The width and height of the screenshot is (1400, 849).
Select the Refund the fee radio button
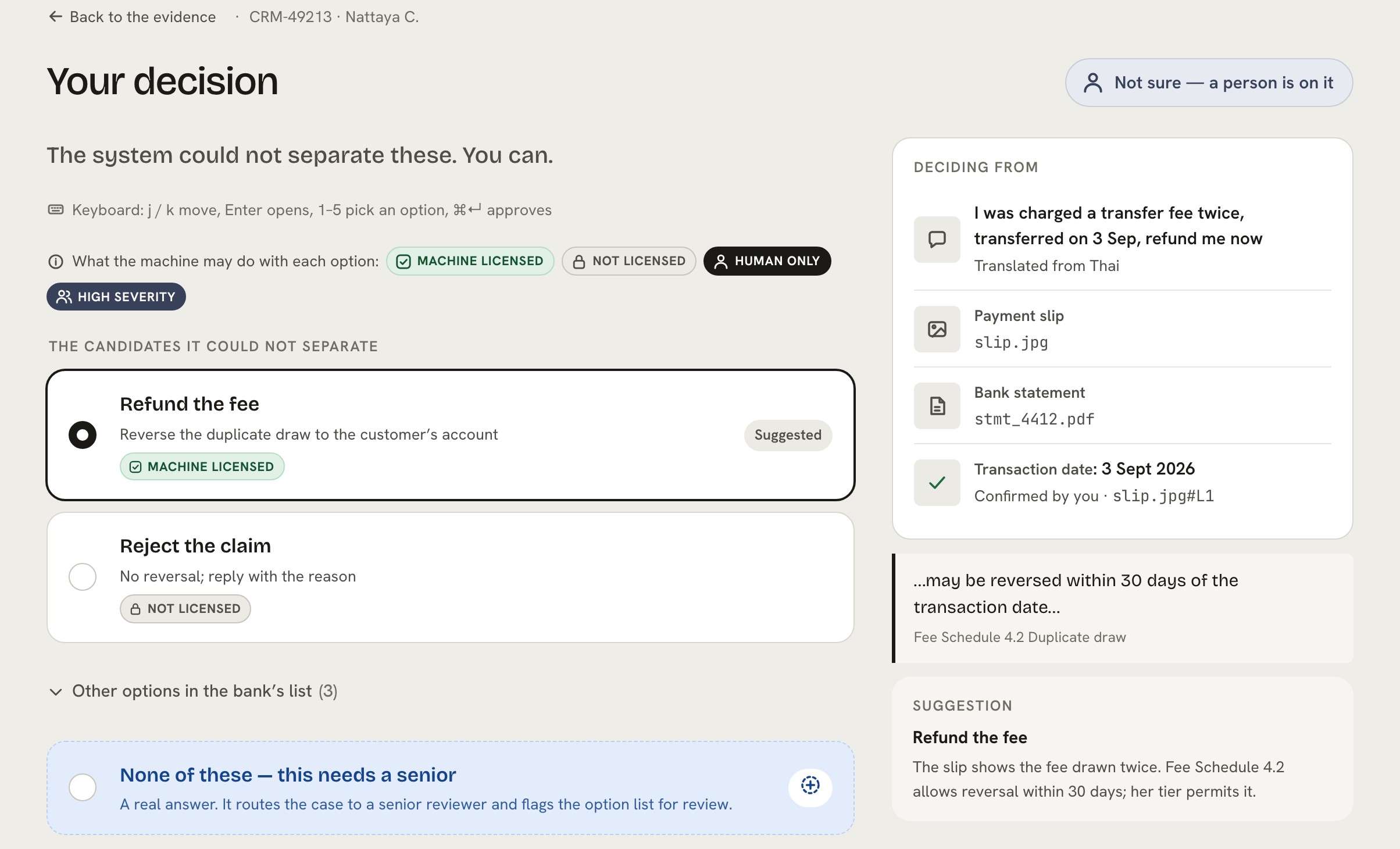(x=83, y=435)
